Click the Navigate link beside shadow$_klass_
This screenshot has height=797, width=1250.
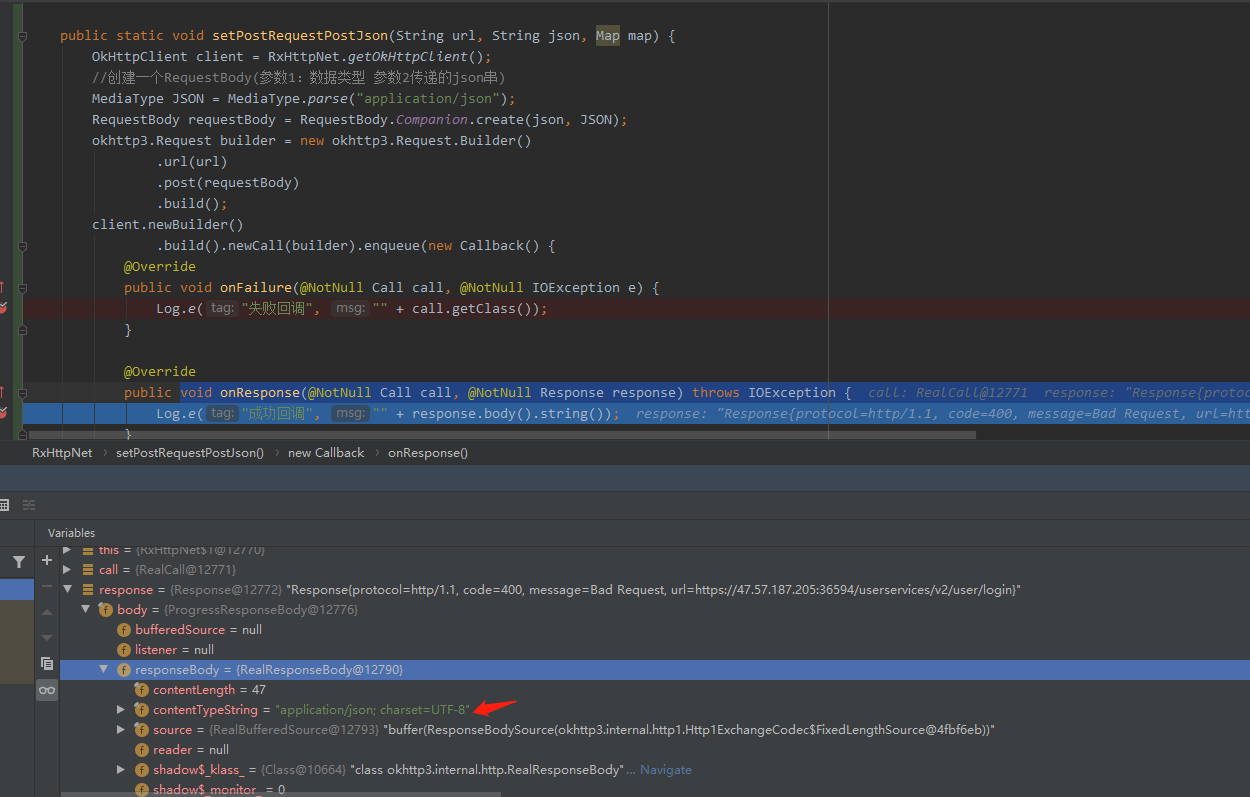(666, 769)
